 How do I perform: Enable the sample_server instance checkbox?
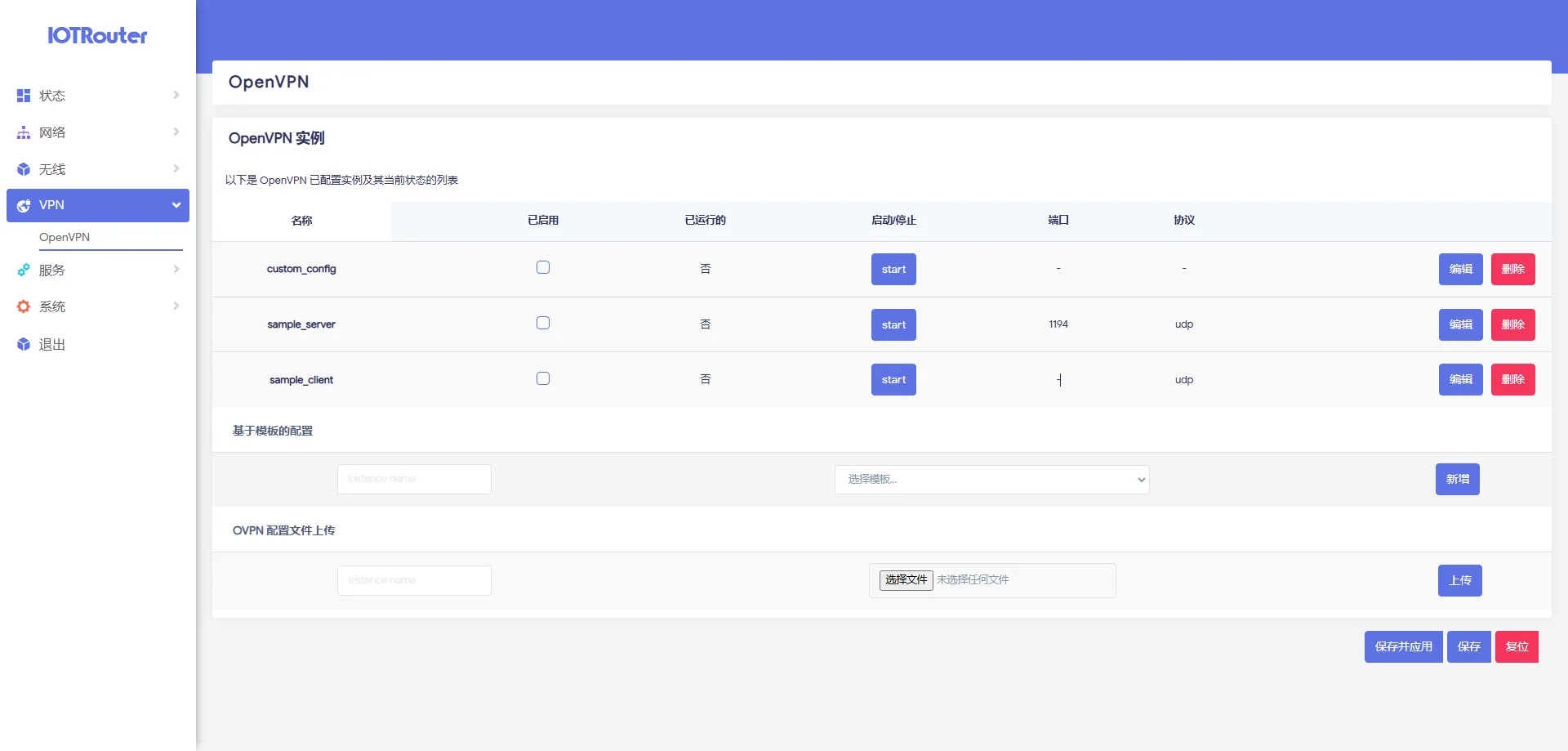coord(543,323)
